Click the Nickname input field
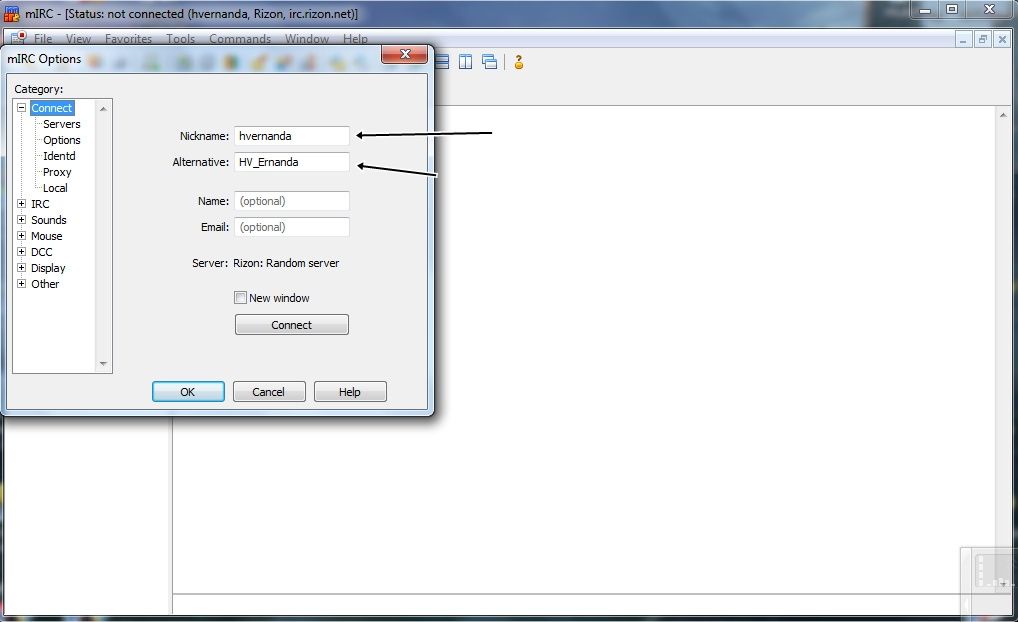1018x622 pixels. pos(292,136)
